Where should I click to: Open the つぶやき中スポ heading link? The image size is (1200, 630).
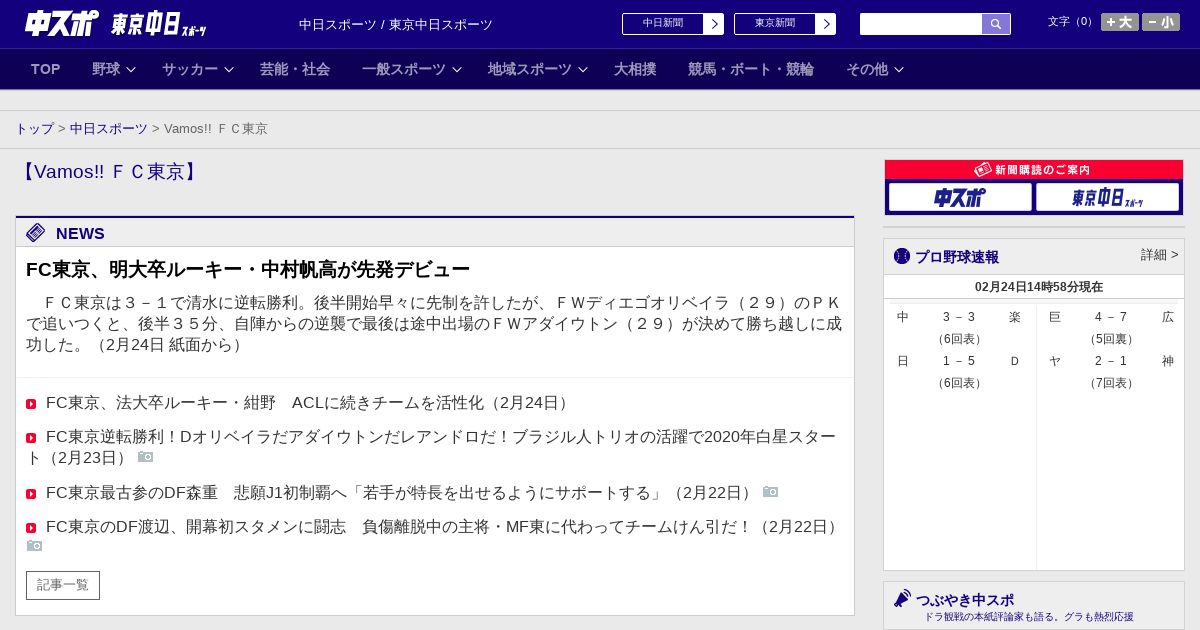[965, 600]
